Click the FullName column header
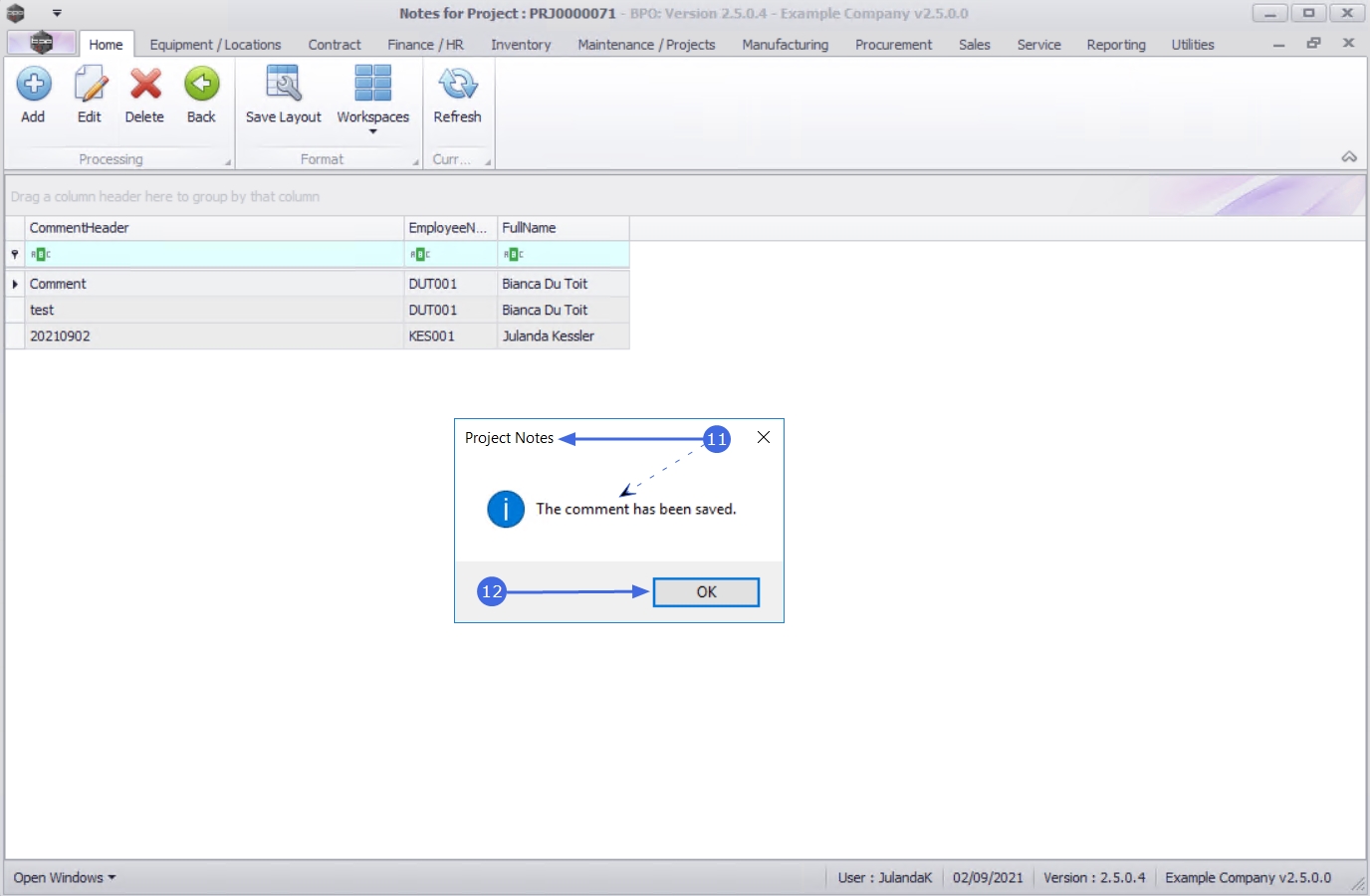Image resolution: width=1370 pixels, height=896 pixels. click(563, 228)
